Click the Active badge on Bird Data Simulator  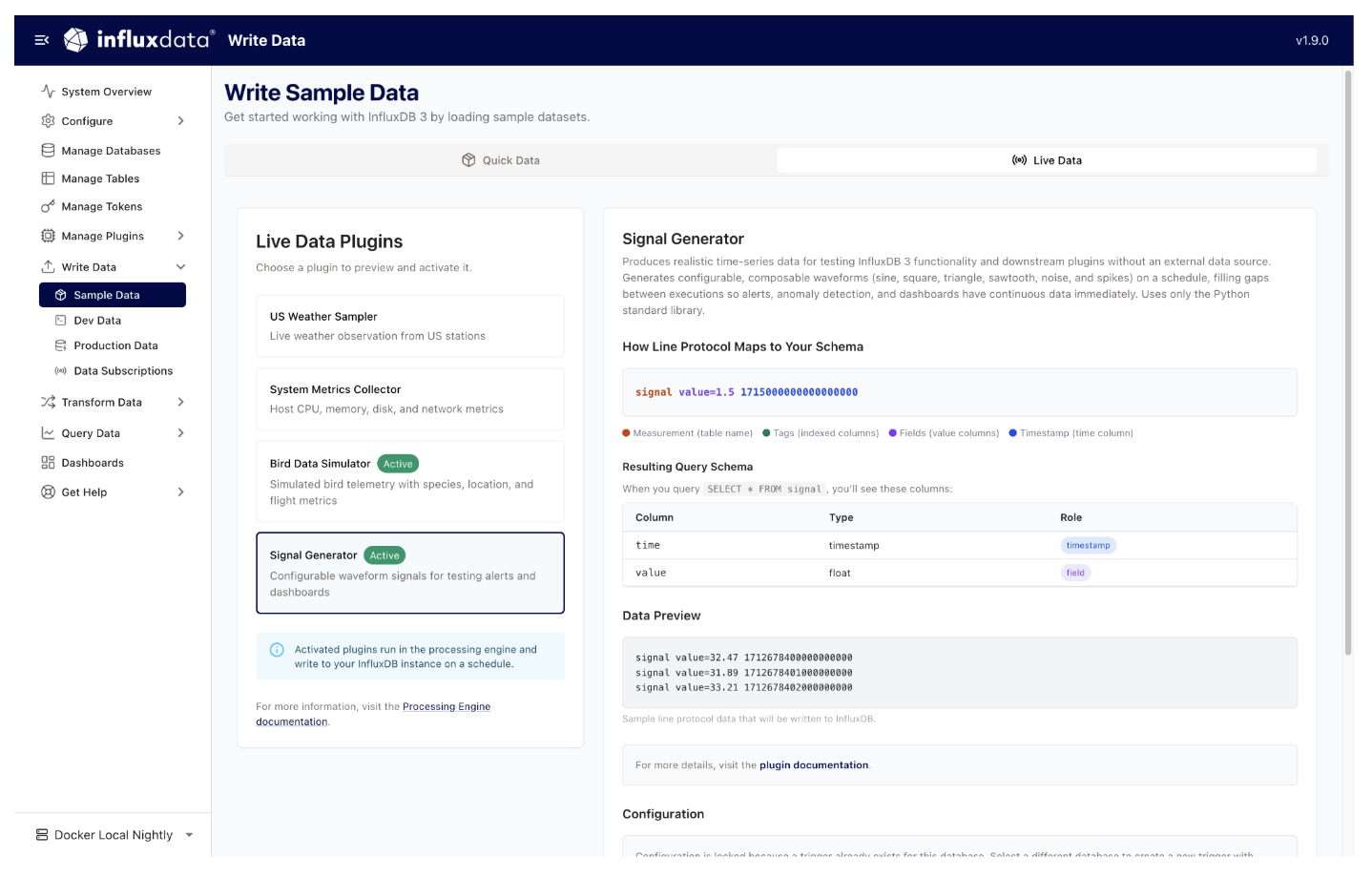[398, 464]
